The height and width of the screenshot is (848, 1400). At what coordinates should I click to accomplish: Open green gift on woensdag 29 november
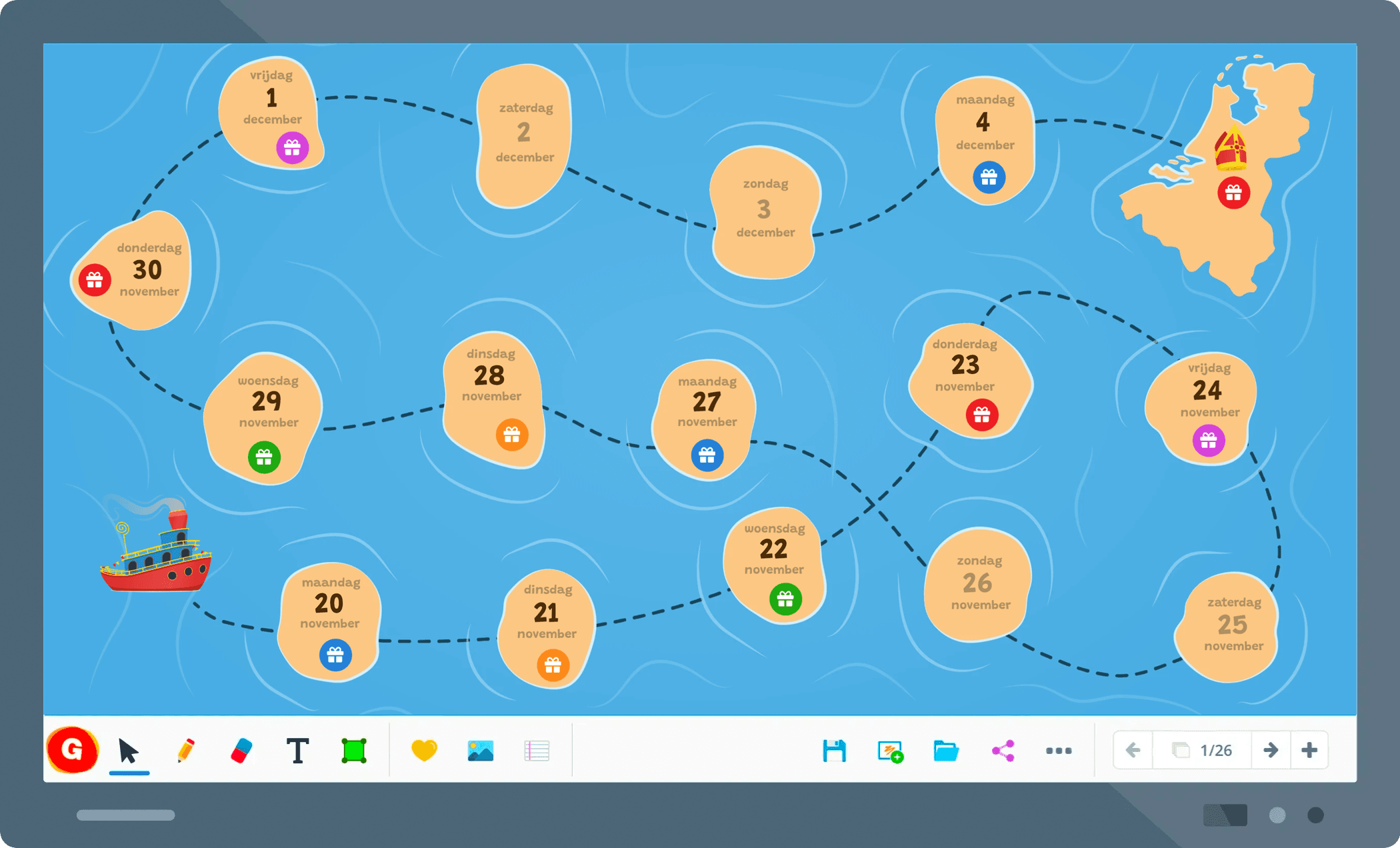(264, 457)
